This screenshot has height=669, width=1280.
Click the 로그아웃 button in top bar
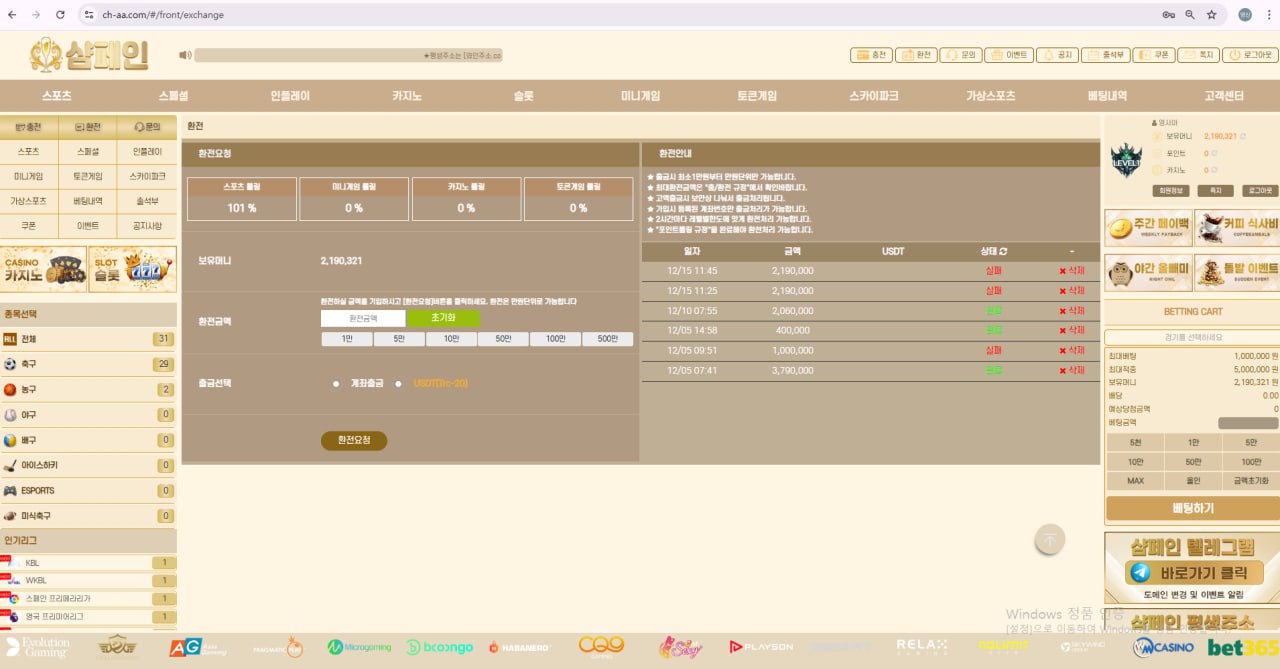pos(1248,55)
